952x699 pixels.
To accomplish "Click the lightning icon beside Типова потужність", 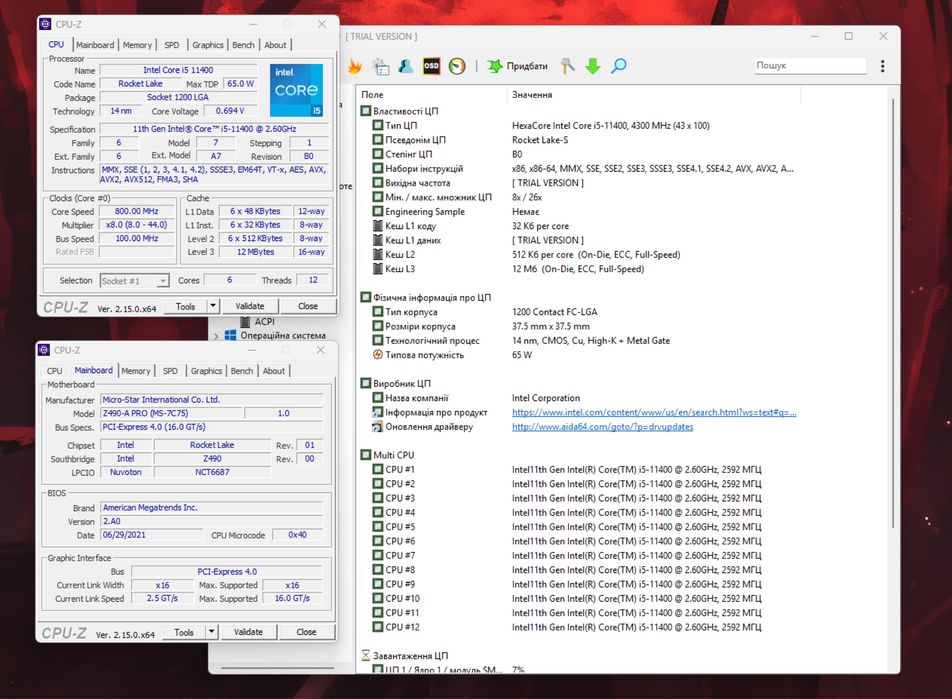I will (x=378, y=355).
